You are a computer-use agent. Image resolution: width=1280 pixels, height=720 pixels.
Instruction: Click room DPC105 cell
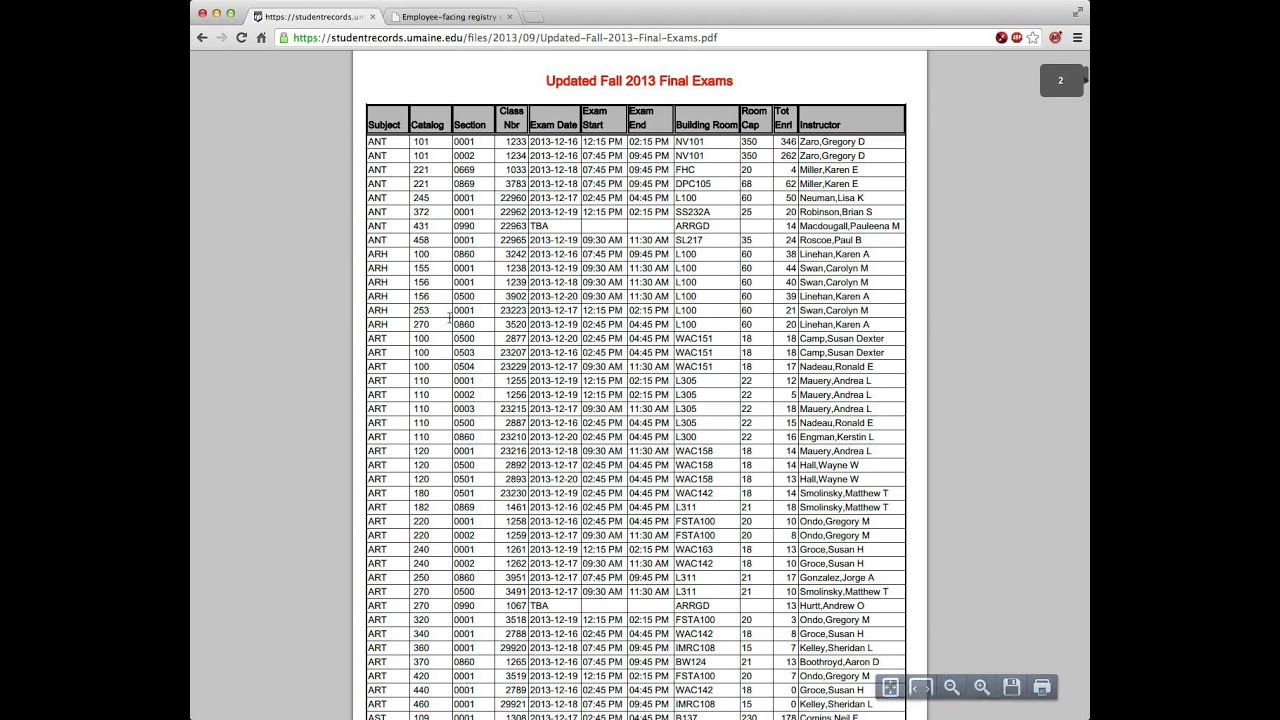pyautogui.click(x=693, y=184)
